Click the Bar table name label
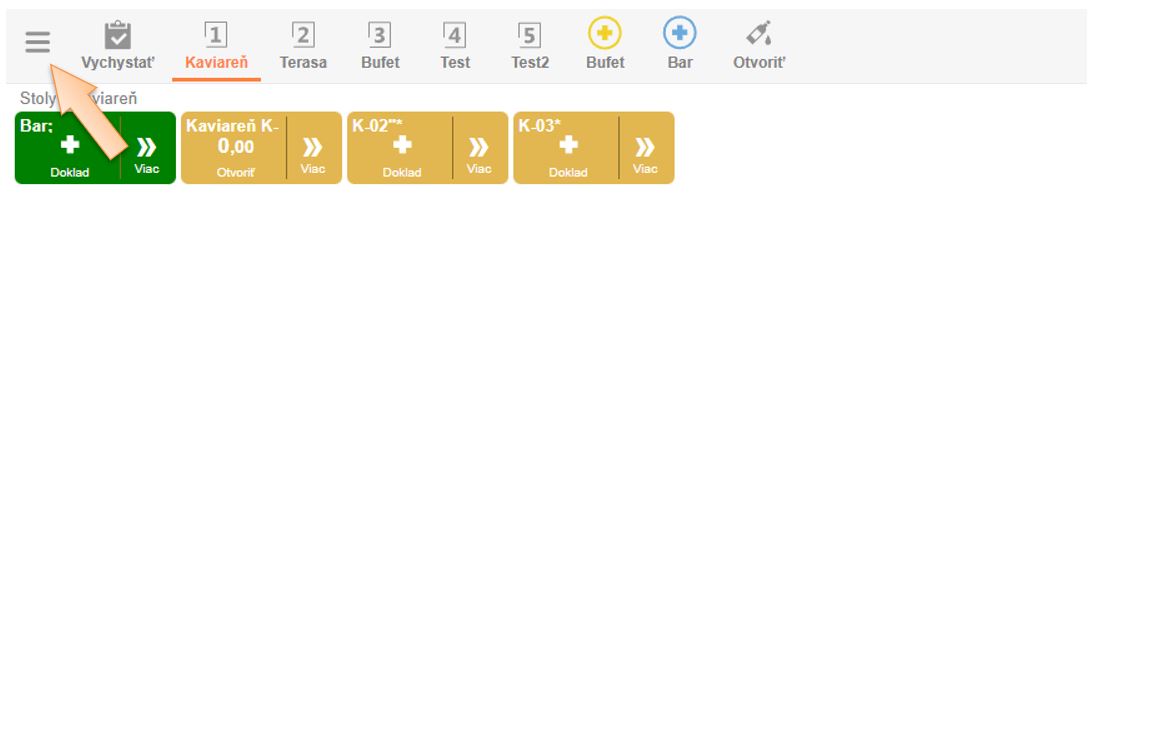The image size is (1169, 751). point(36,126)
